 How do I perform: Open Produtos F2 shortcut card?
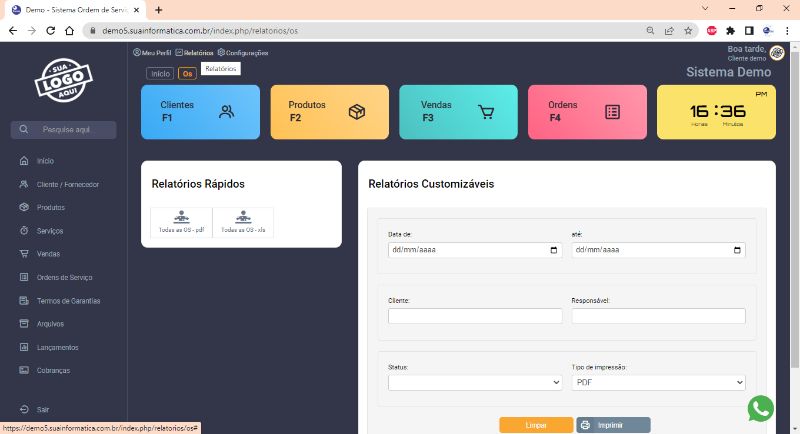329,112
